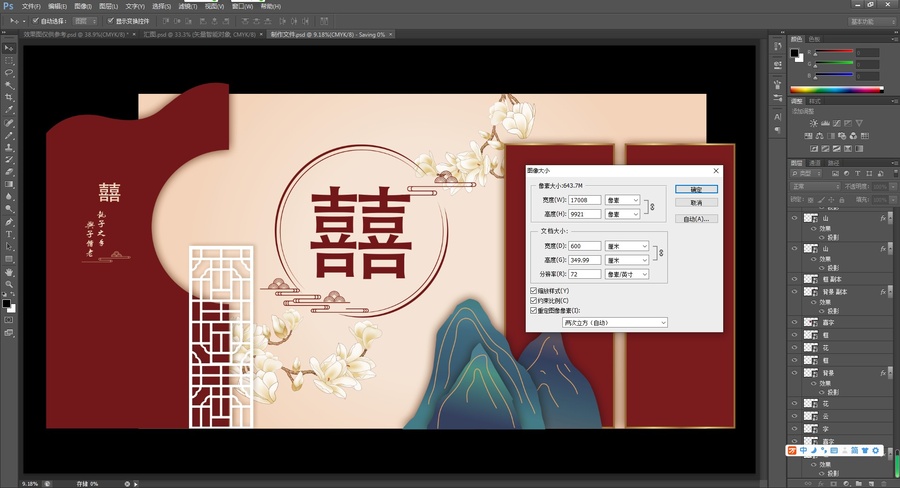Open the pixel height unit dropdown (像素)
This screenshot has height=488, width=900.
click(x=622, y=214)
